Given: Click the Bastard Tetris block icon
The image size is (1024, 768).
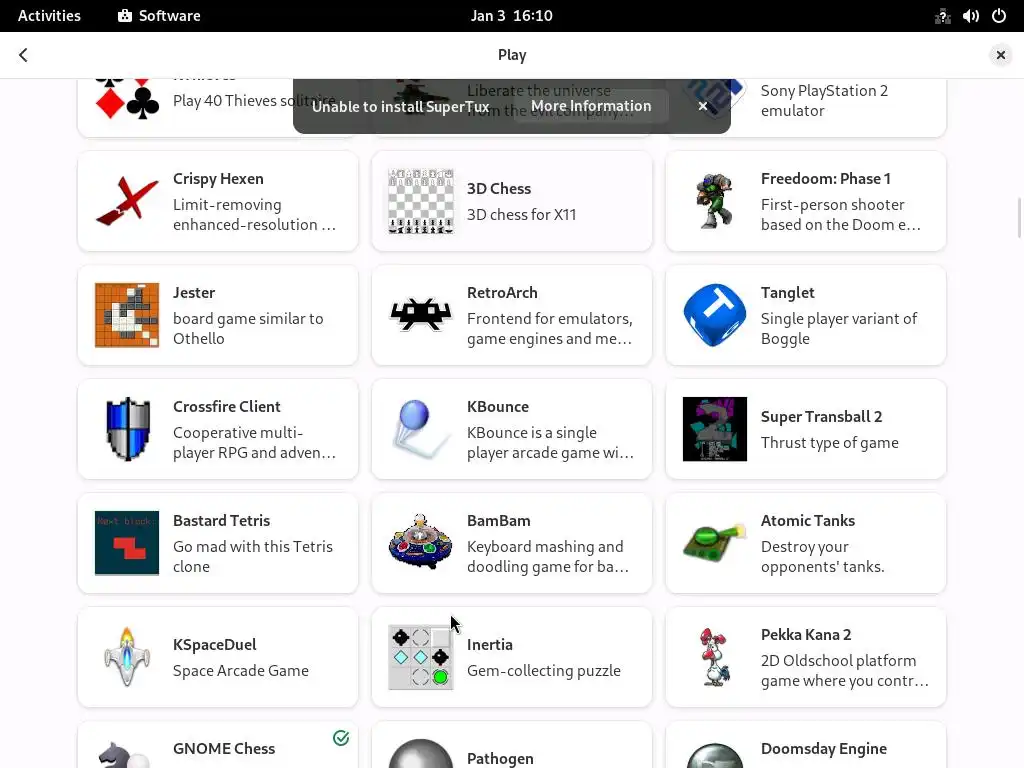Looking at the screenshot, I should (x=127, y=543).
